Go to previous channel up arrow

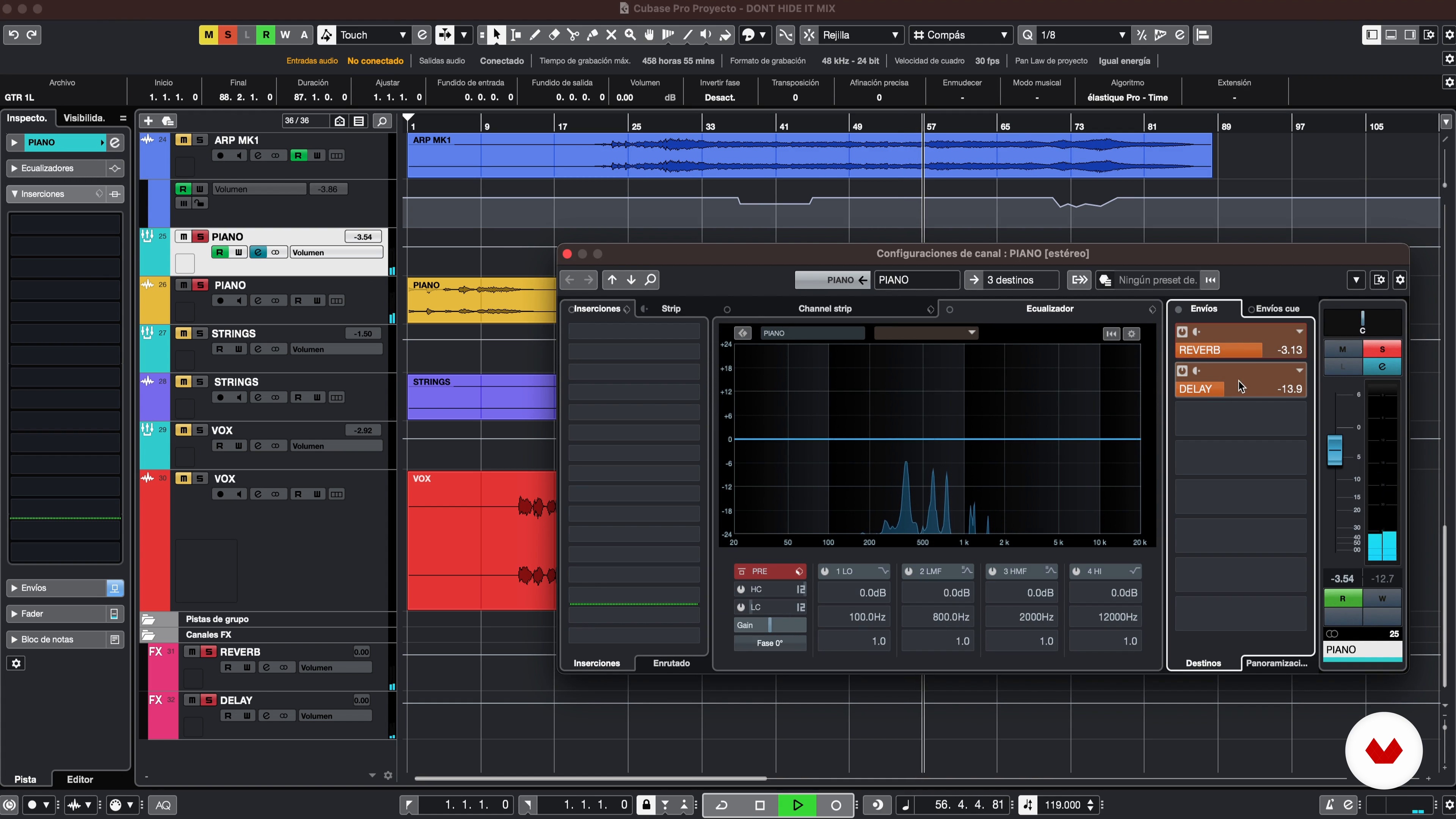(612, 280)
